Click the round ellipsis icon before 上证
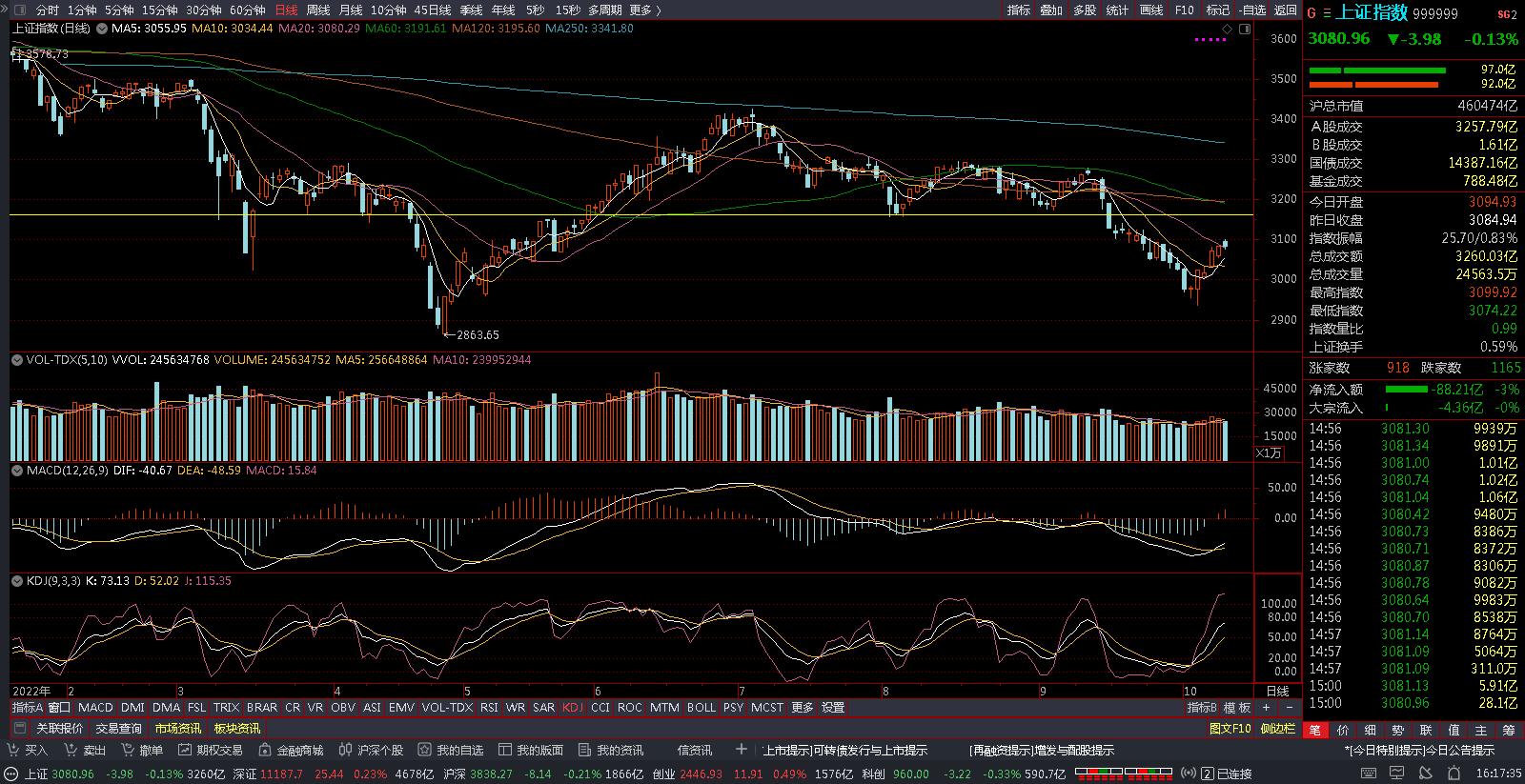This screenshot has height=784, width=1525. (12, 774)
